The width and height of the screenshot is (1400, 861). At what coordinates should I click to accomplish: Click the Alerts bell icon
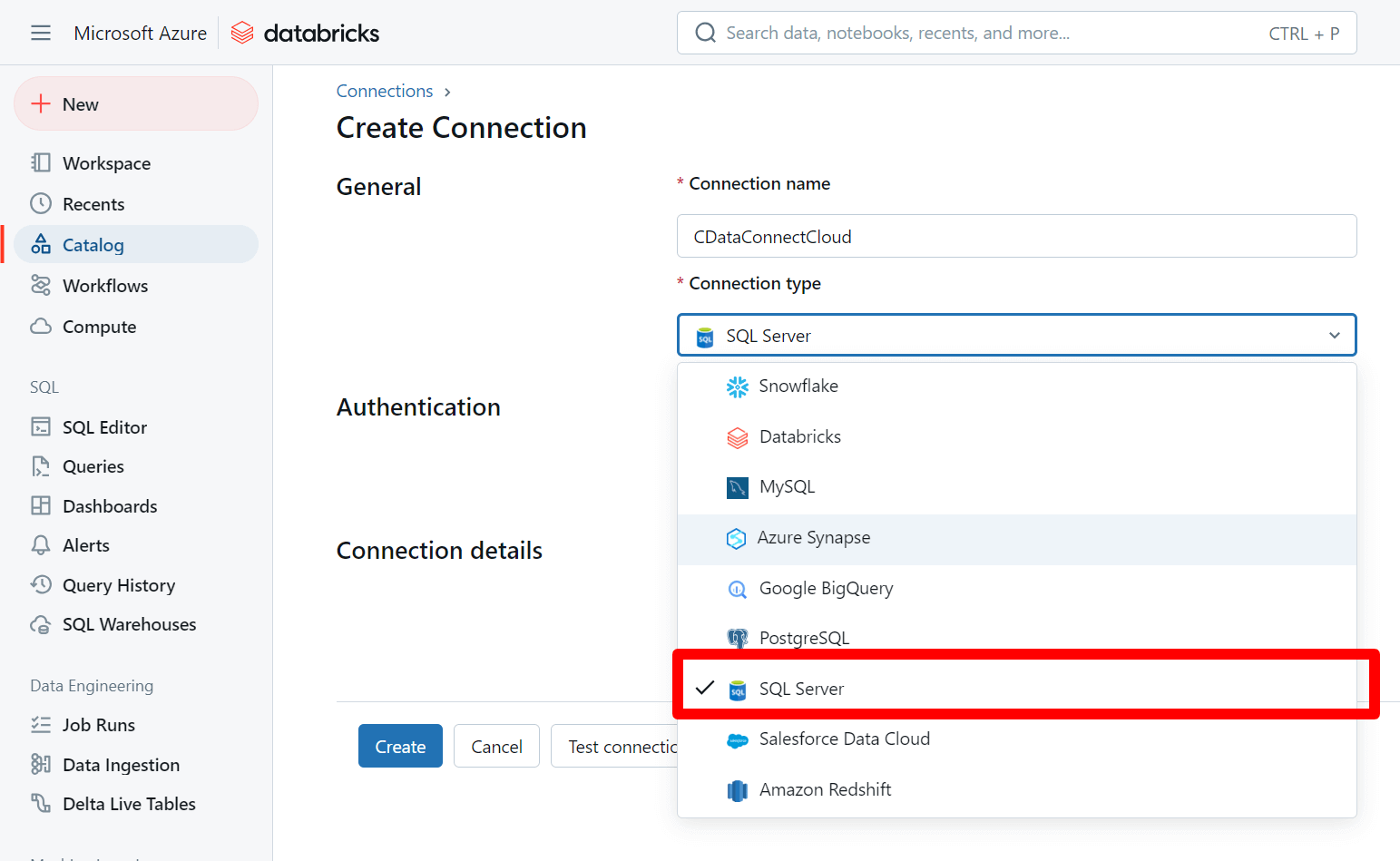click(x=41, y=545)
